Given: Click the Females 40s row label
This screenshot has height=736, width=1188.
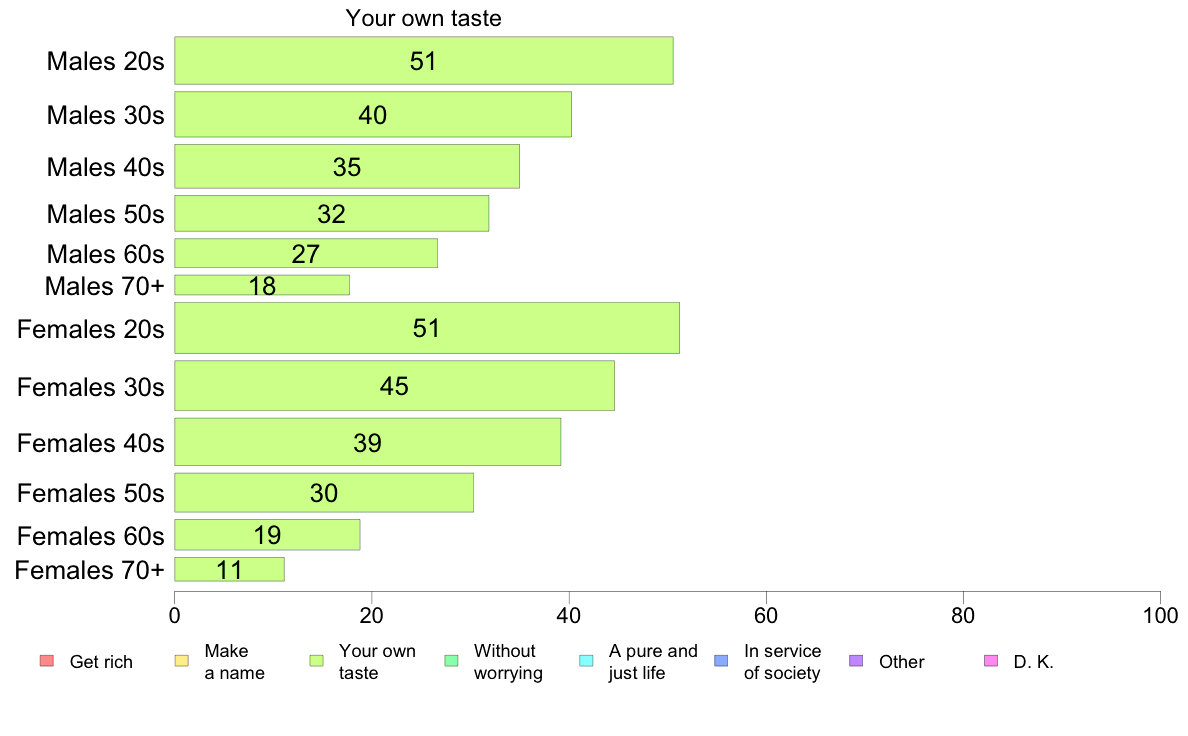Looking at the screenshot, I should coord(91,443).
